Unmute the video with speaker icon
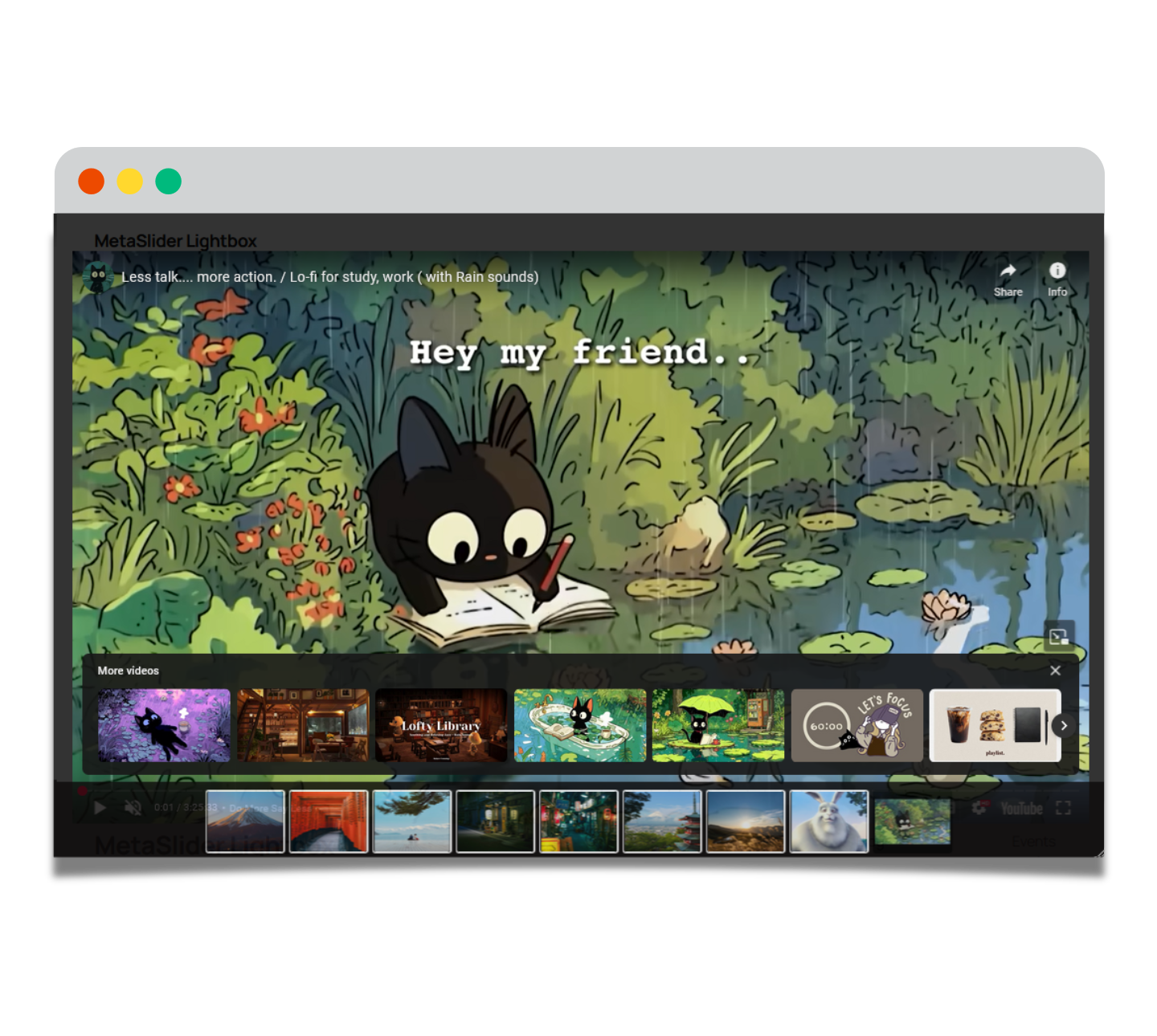 tap(133, 808)
